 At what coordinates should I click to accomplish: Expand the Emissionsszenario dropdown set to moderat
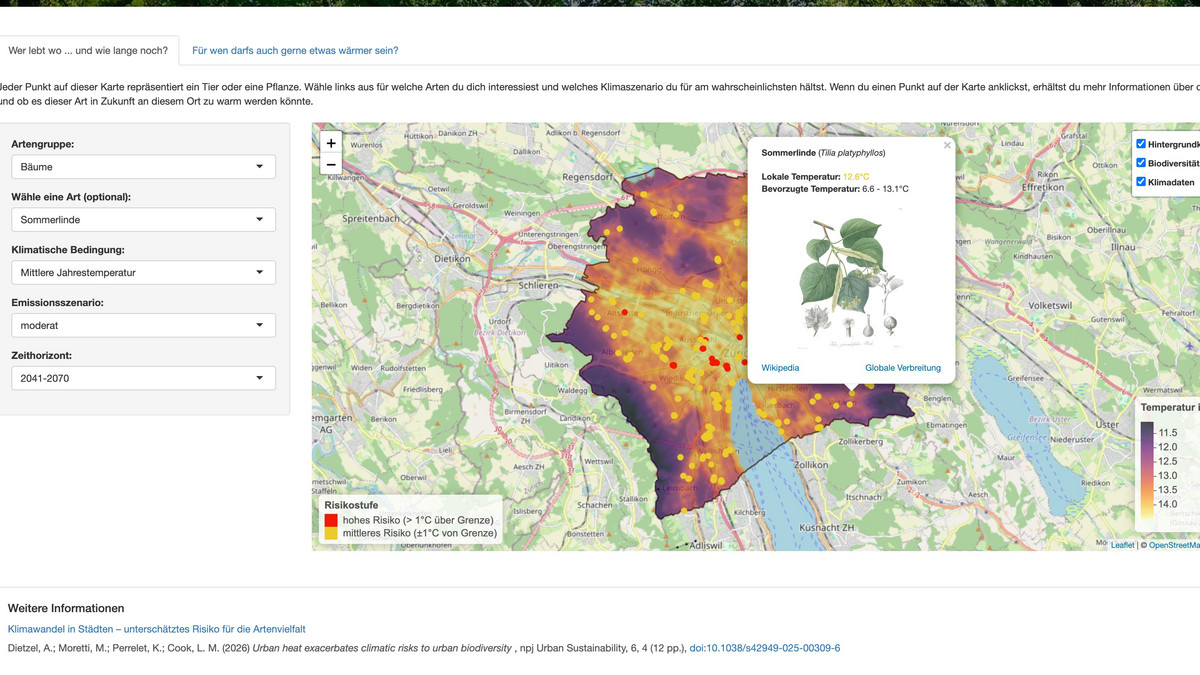pyautogui.click(x=144, y=325)
